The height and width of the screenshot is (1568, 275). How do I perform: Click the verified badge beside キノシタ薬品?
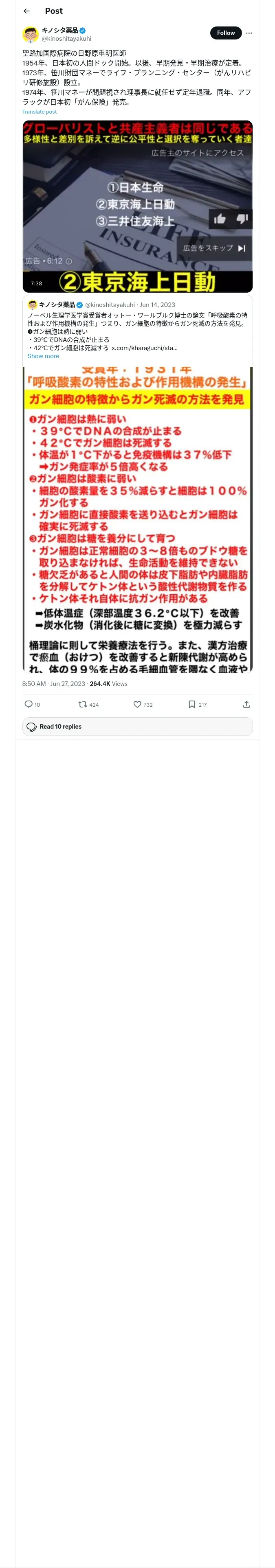(x=82, y=31)
